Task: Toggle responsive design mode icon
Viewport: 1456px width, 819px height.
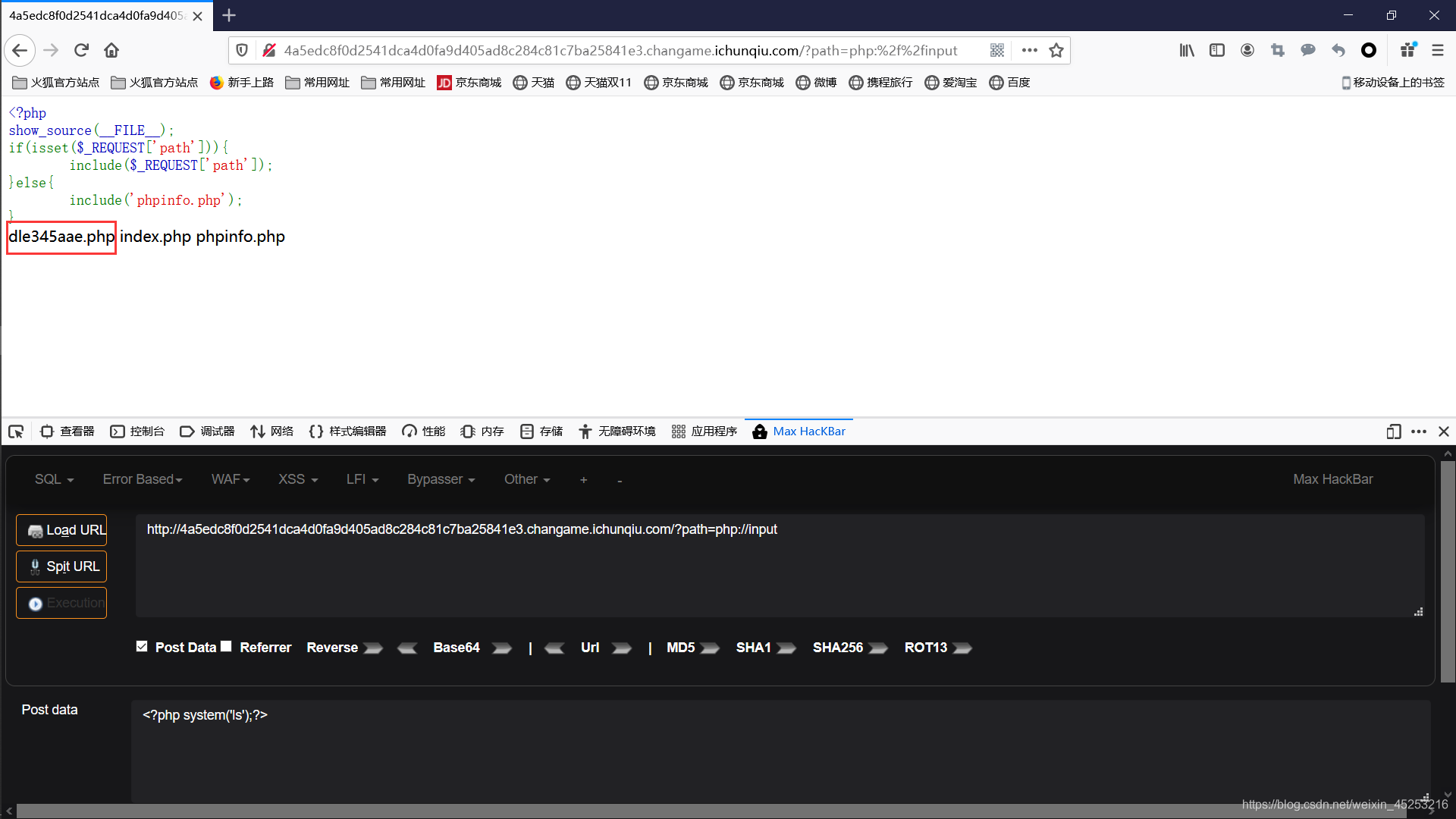Action: (x=1393, y=431)
